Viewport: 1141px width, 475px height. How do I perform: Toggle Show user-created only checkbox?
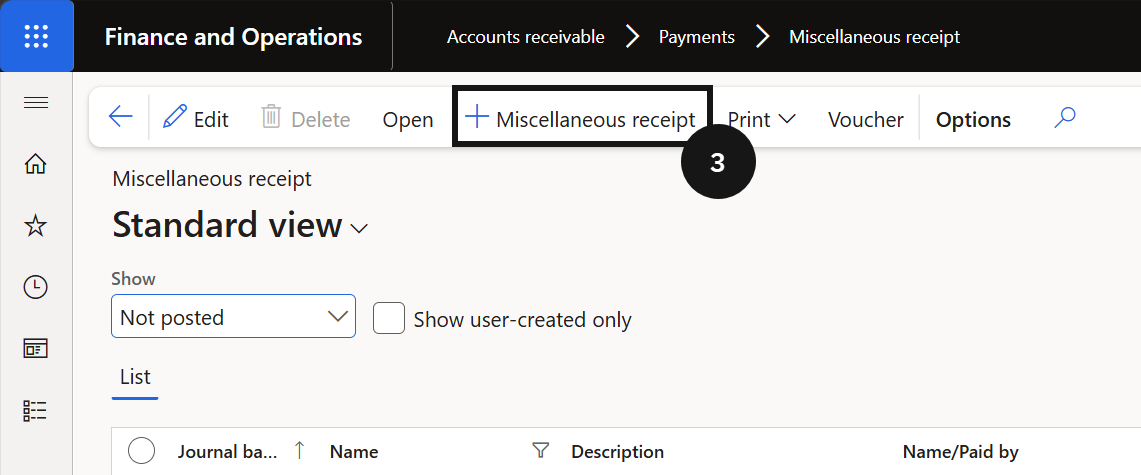389,319
